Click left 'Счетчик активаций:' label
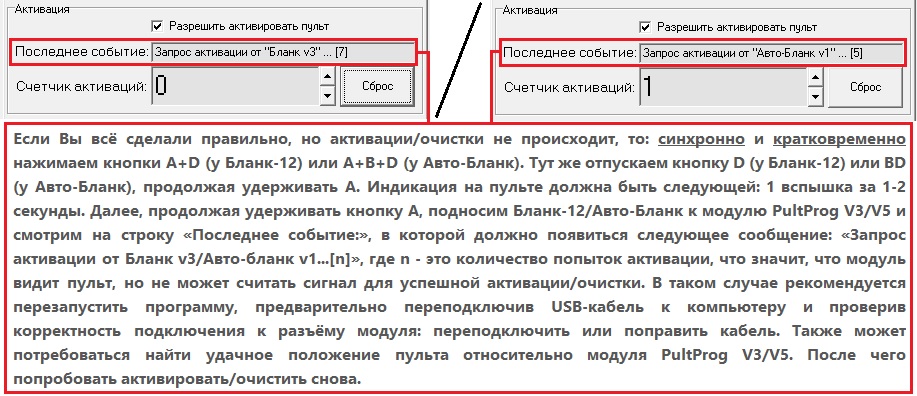The image size is (917, 396). pos(82,87)
